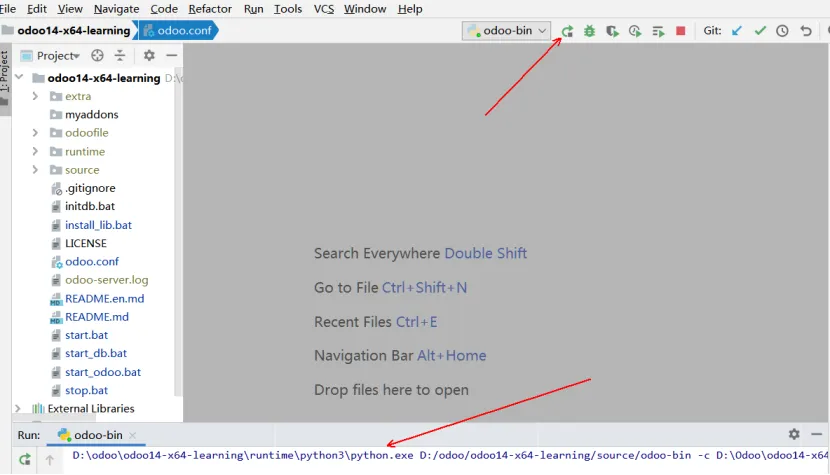Open the VCS menu

(323, 9)
